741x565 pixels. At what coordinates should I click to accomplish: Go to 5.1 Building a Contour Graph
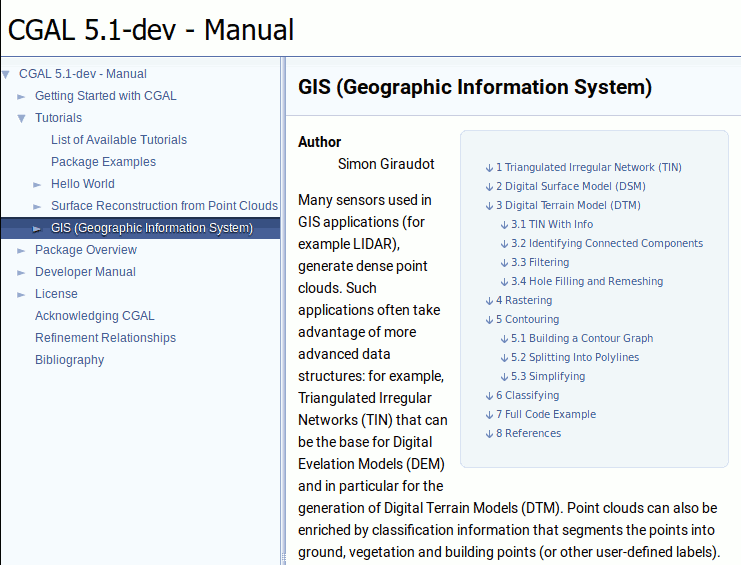pos(582,338)
